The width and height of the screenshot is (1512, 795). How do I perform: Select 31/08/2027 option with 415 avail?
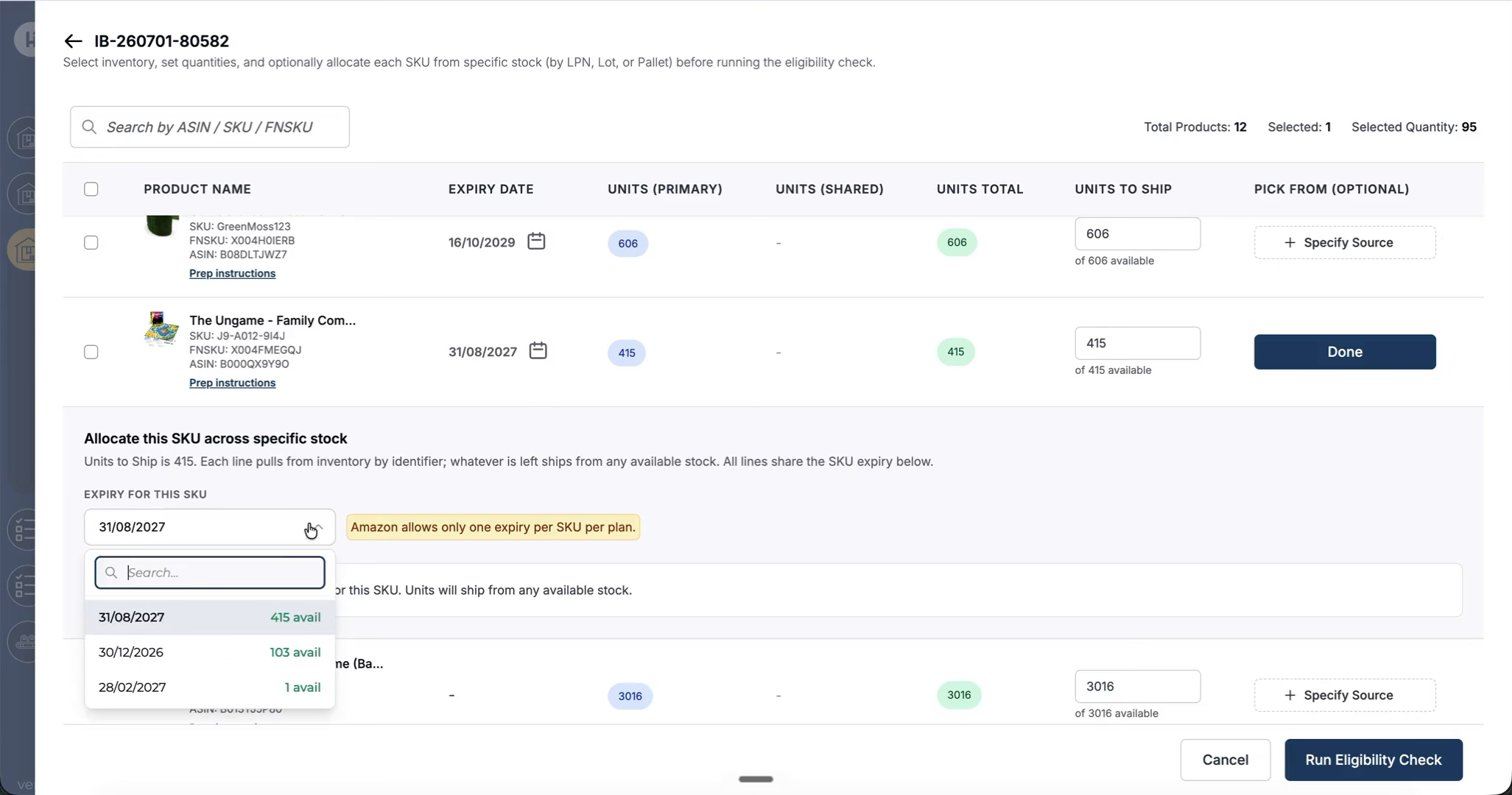tap(210, 618)
